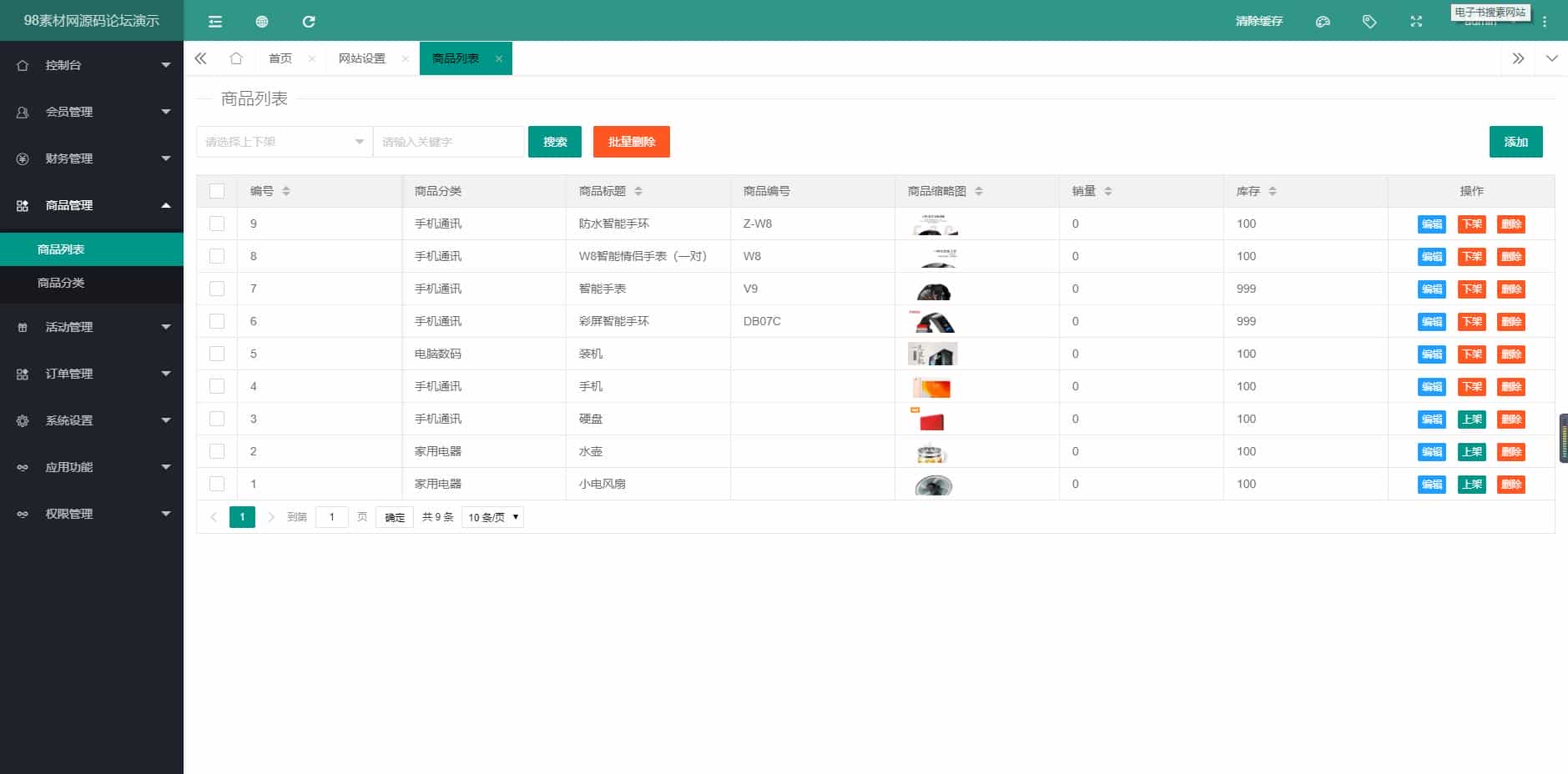Sort by 销量 column arrows

1108,191
